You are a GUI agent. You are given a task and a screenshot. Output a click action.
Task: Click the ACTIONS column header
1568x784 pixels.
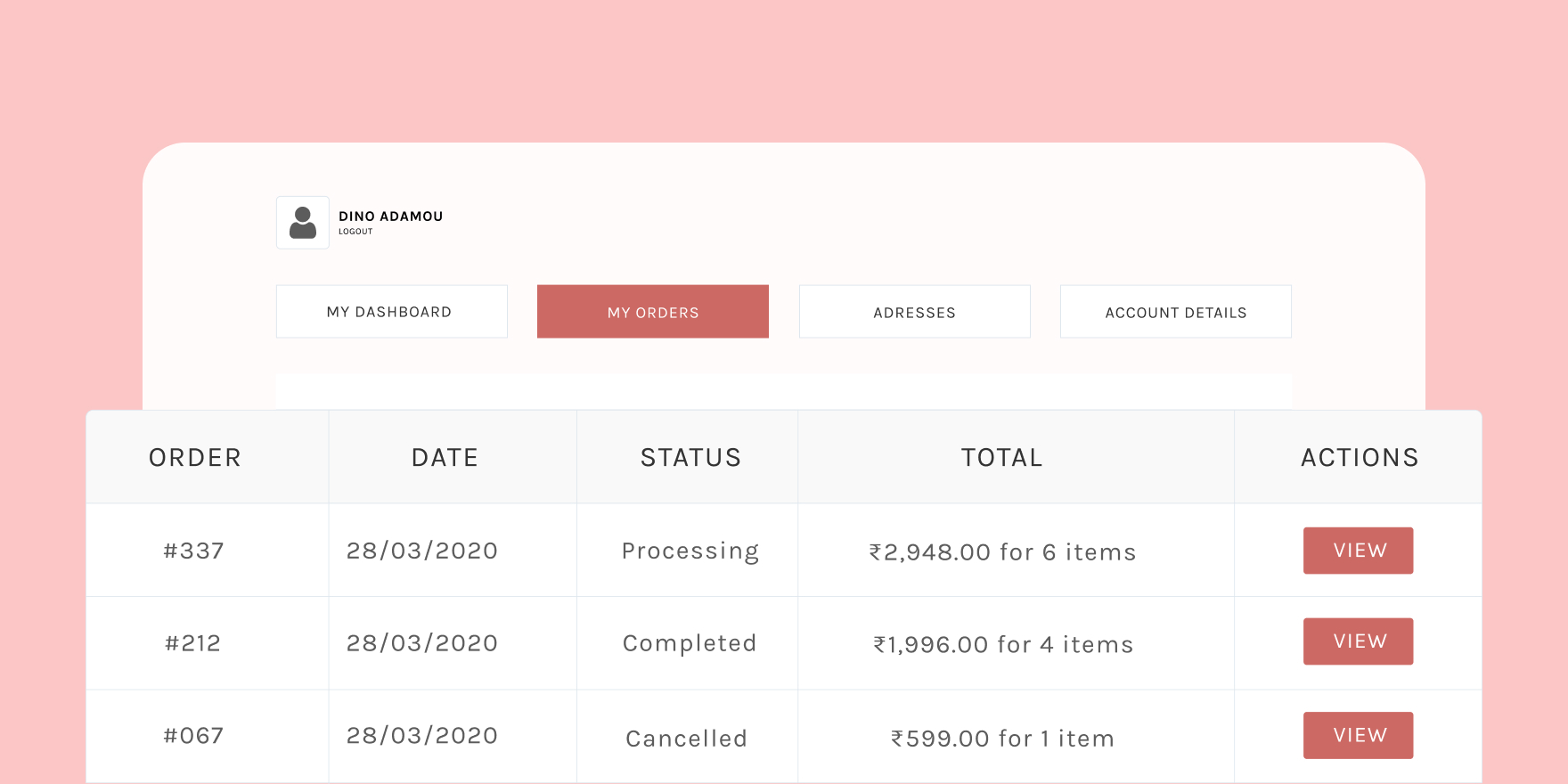click(1360, 458)
